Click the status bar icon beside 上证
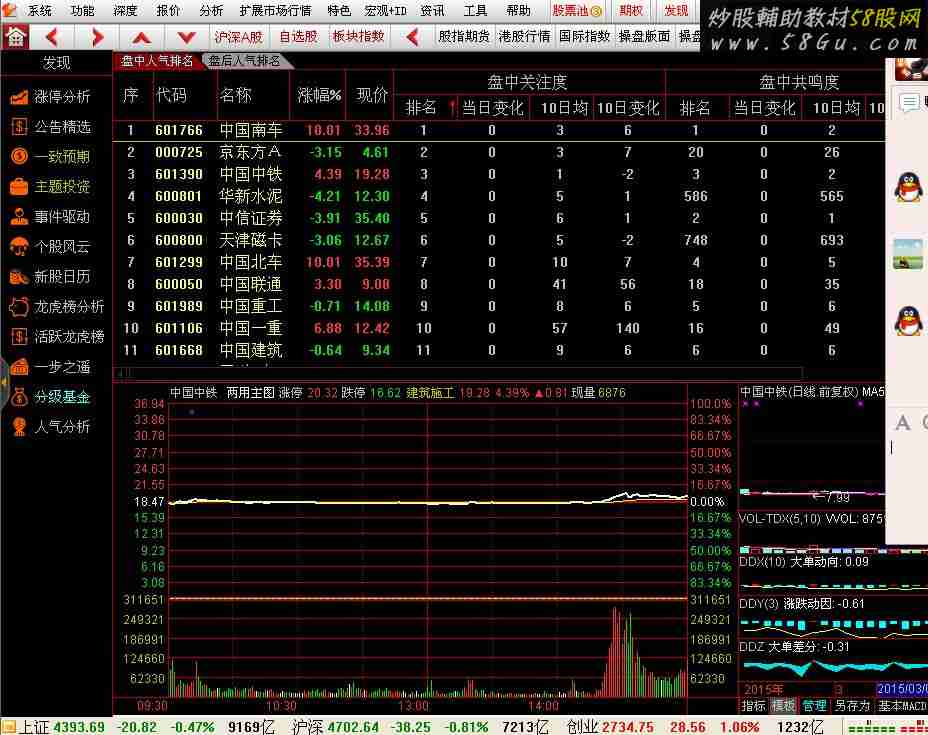 (x=8, y=727)
